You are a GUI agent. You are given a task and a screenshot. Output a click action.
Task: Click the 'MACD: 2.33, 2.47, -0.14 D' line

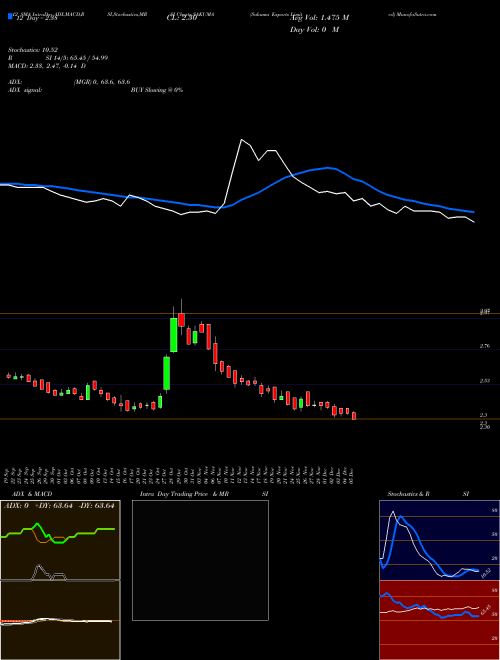coord(46,66)
